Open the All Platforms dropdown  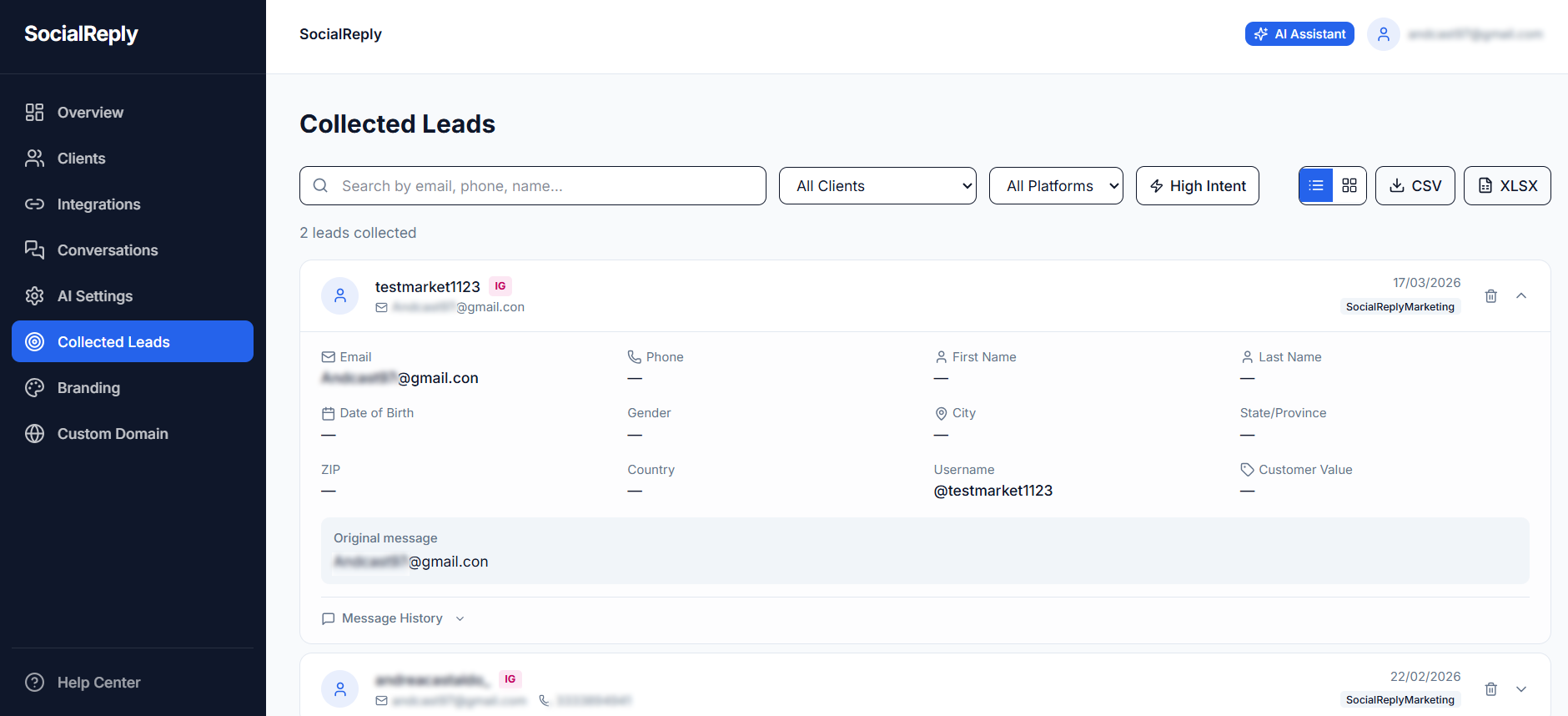coord(1056,186)
